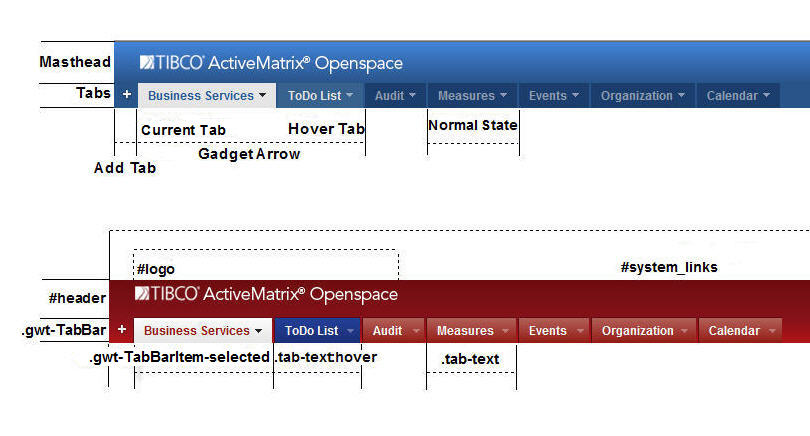This screenshot has width=810, height=436.
Task: Open Organization dropdown arrow in blue tab bar
Action: coord(681,95)
